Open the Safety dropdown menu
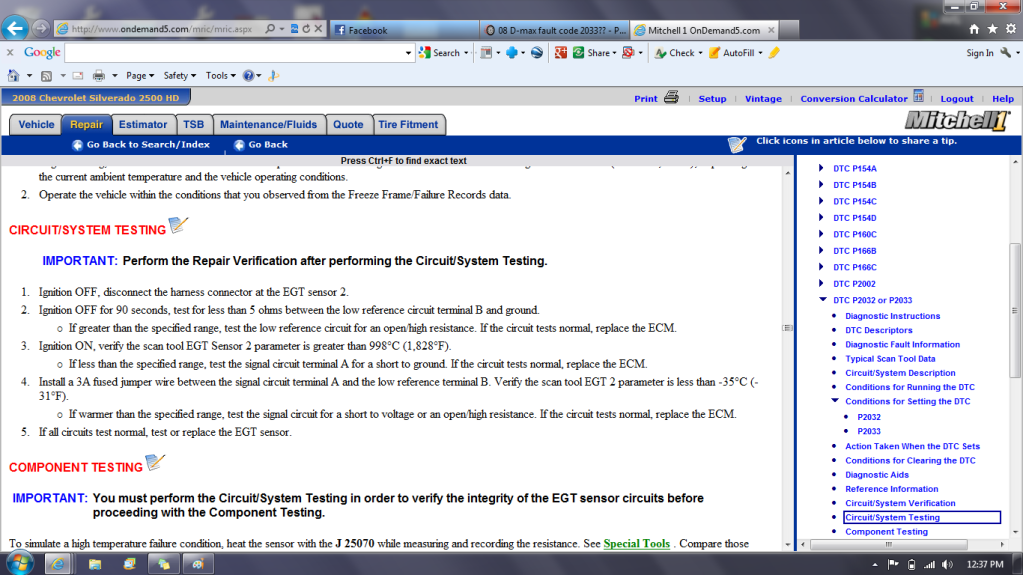The width and height of the screenshot is (1023, 575). [179, 76]
